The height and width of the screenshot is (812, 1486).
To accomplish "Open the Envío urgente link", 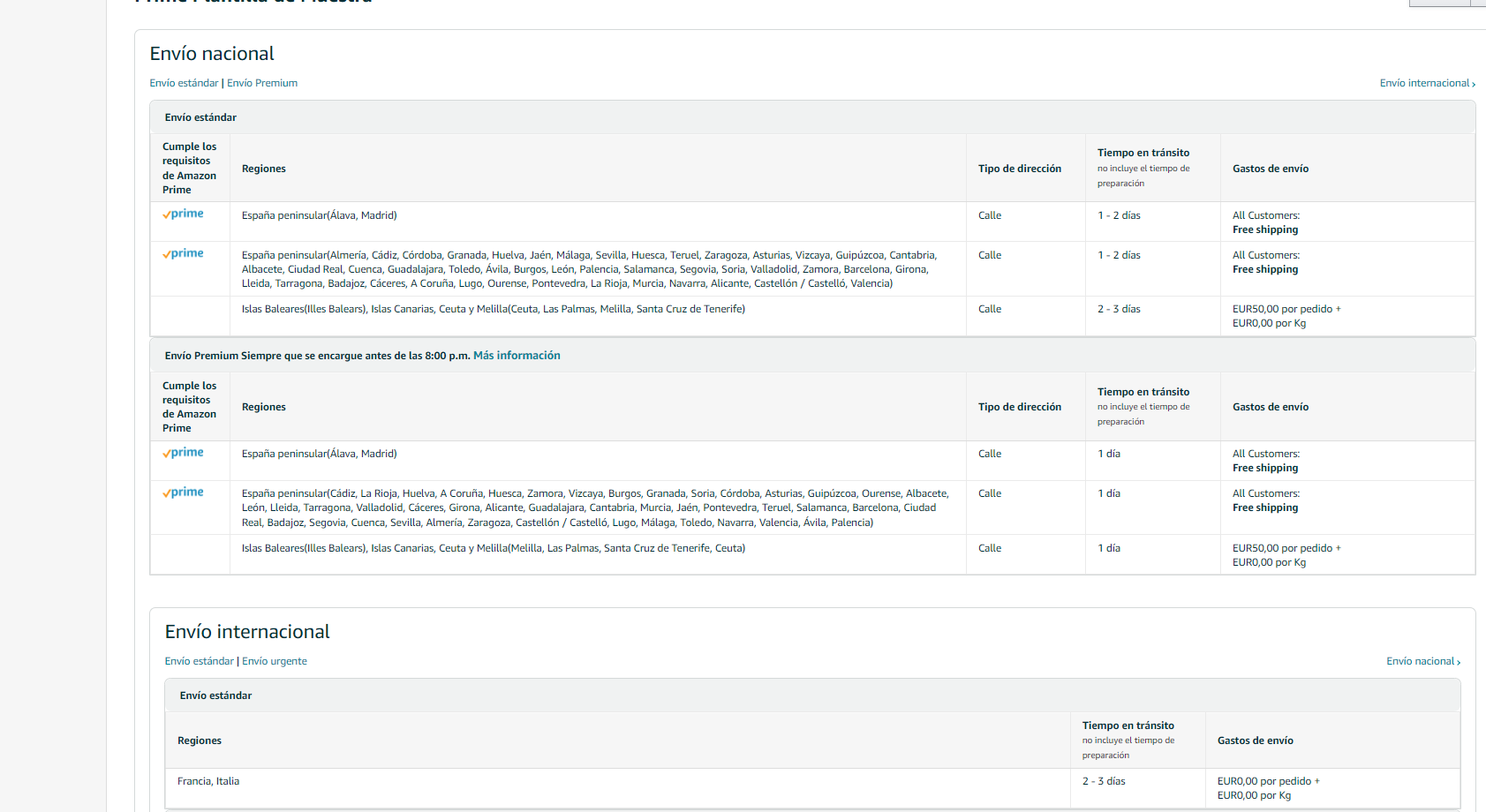I will click(275, 661).
